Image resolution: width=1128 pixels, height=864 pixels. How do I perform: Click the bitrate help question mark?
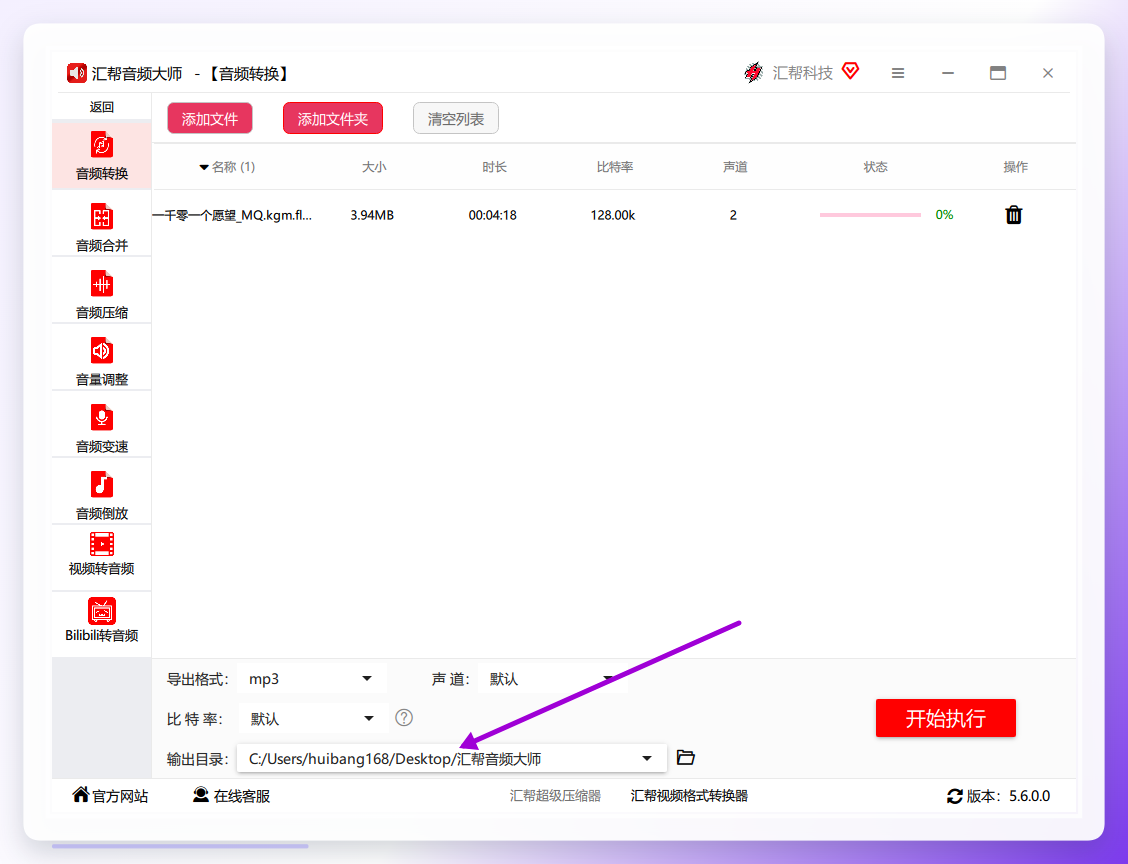point(404,717)
